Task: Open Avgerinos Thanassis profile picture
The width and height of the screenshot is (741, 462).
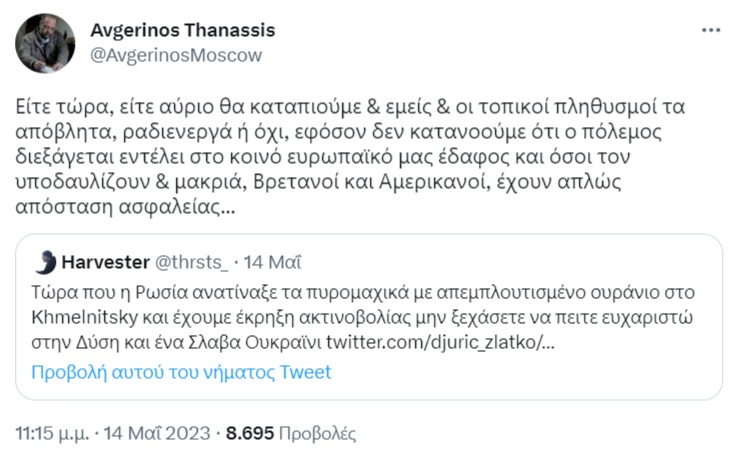Action: click(x=45, y=43)
